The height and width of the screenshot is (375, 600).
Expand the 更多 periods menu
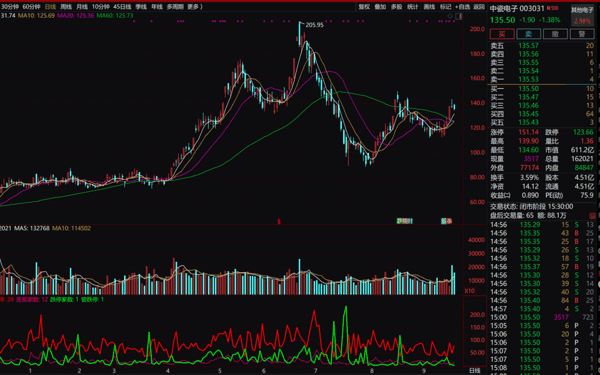click(x=195, y=7)
